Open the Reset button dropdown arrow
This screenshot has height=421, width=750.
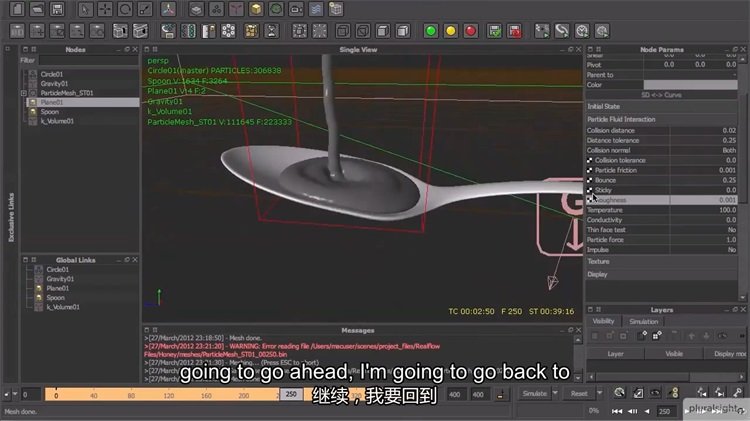(x=599, y=393)
